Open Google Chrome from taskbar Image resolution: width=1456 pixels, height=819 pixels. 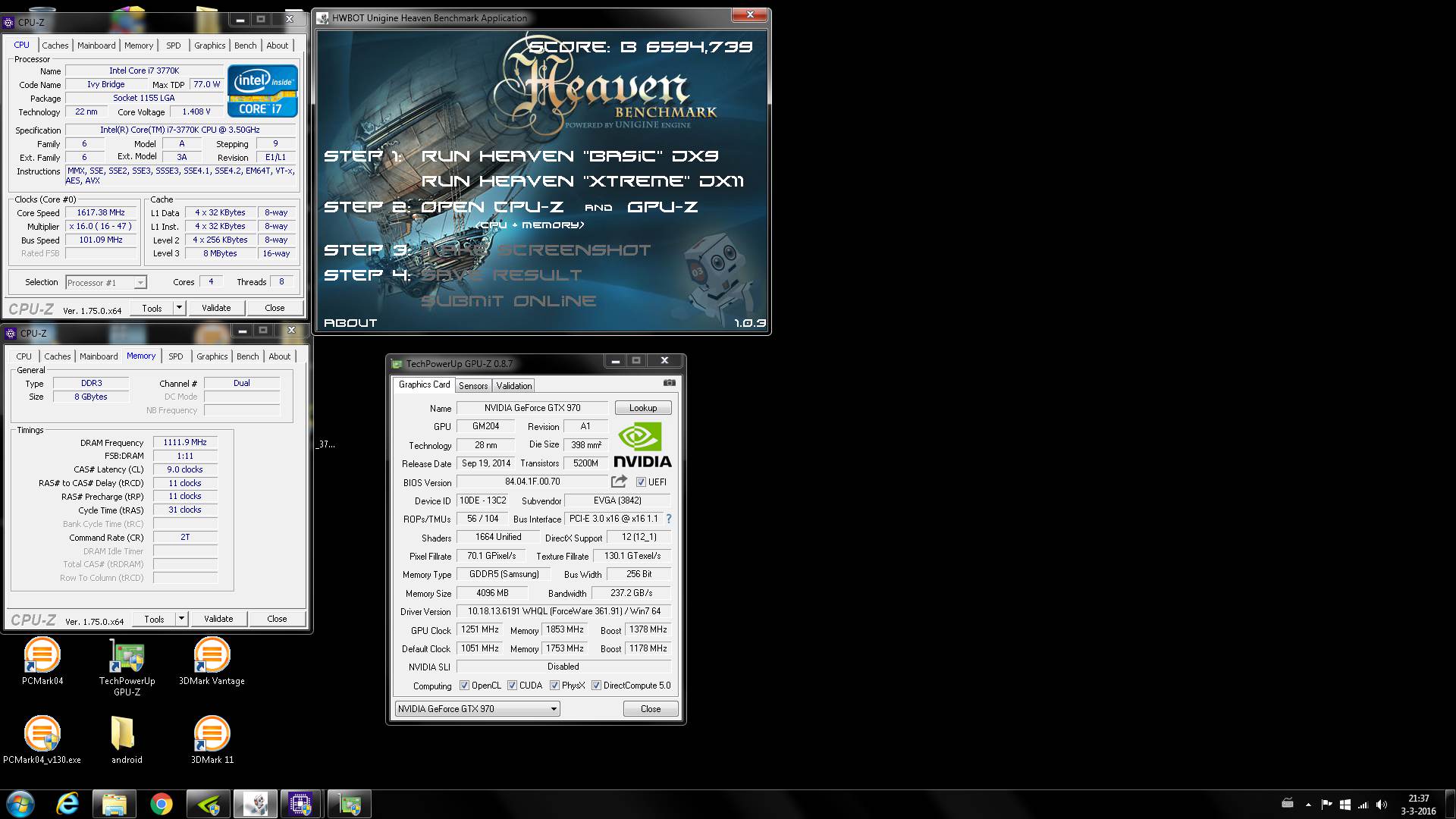161,804
